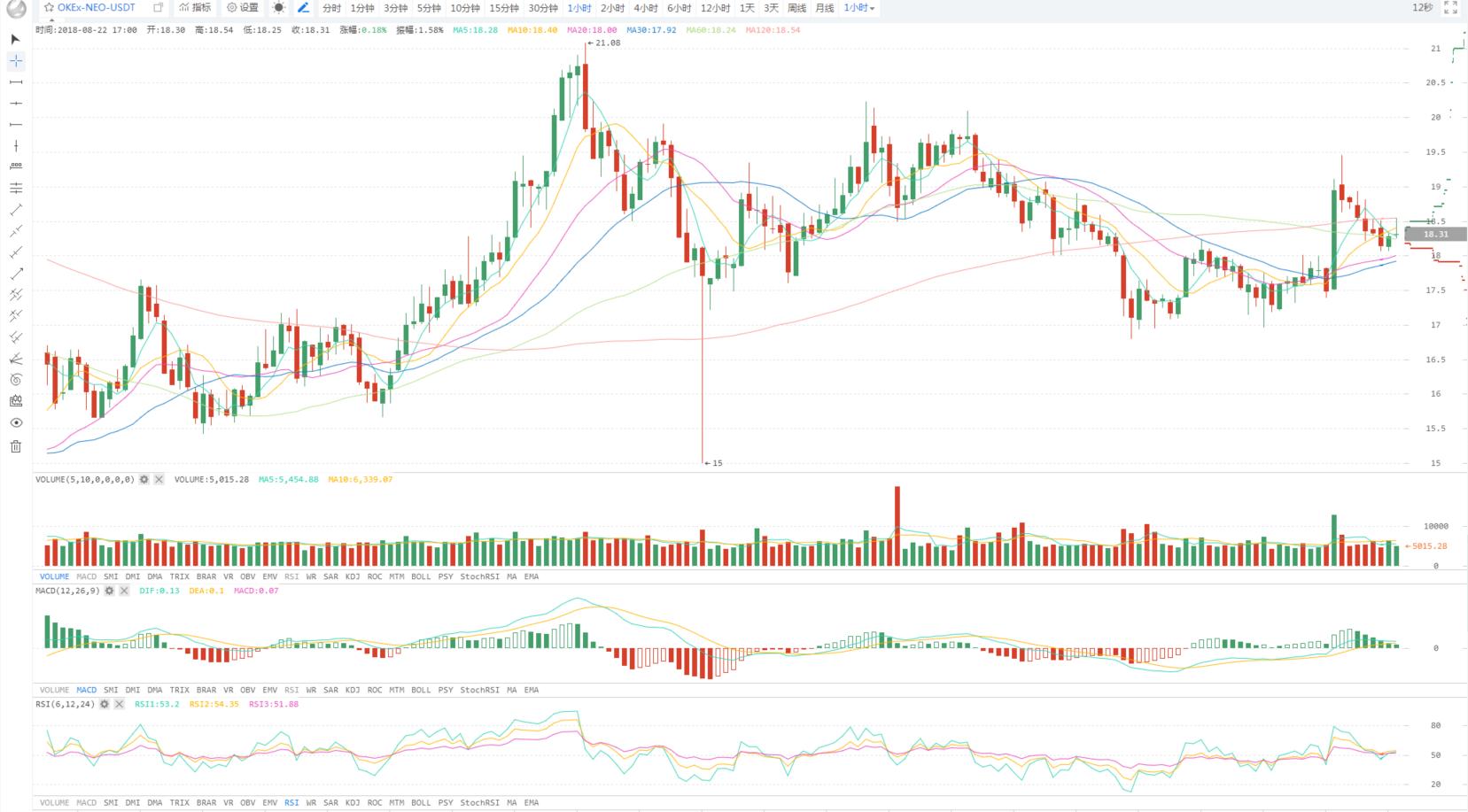Open the 指标 indicators menu
The image size is (1468, 812).
click(x=195, y=8)
